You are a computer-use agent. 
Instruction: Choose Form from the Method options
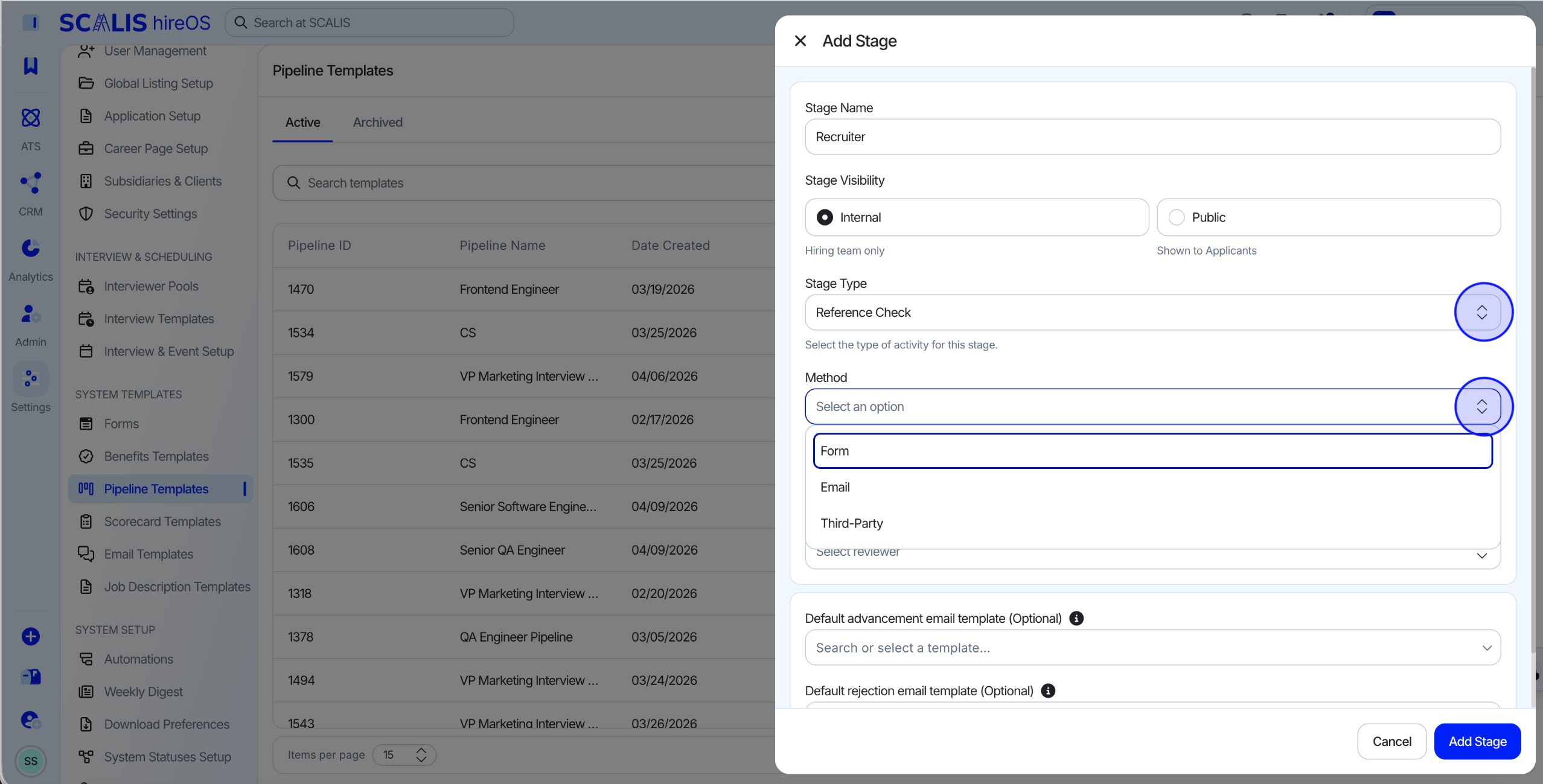click(x=1152, y=451)
